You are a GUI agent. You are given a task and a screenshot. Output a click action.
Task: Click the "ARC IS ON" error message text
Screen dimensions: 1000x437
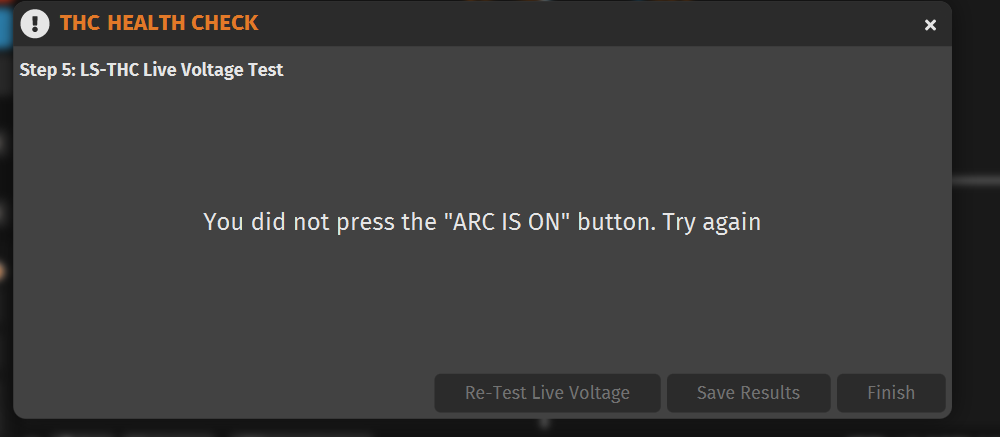point(482,222)
